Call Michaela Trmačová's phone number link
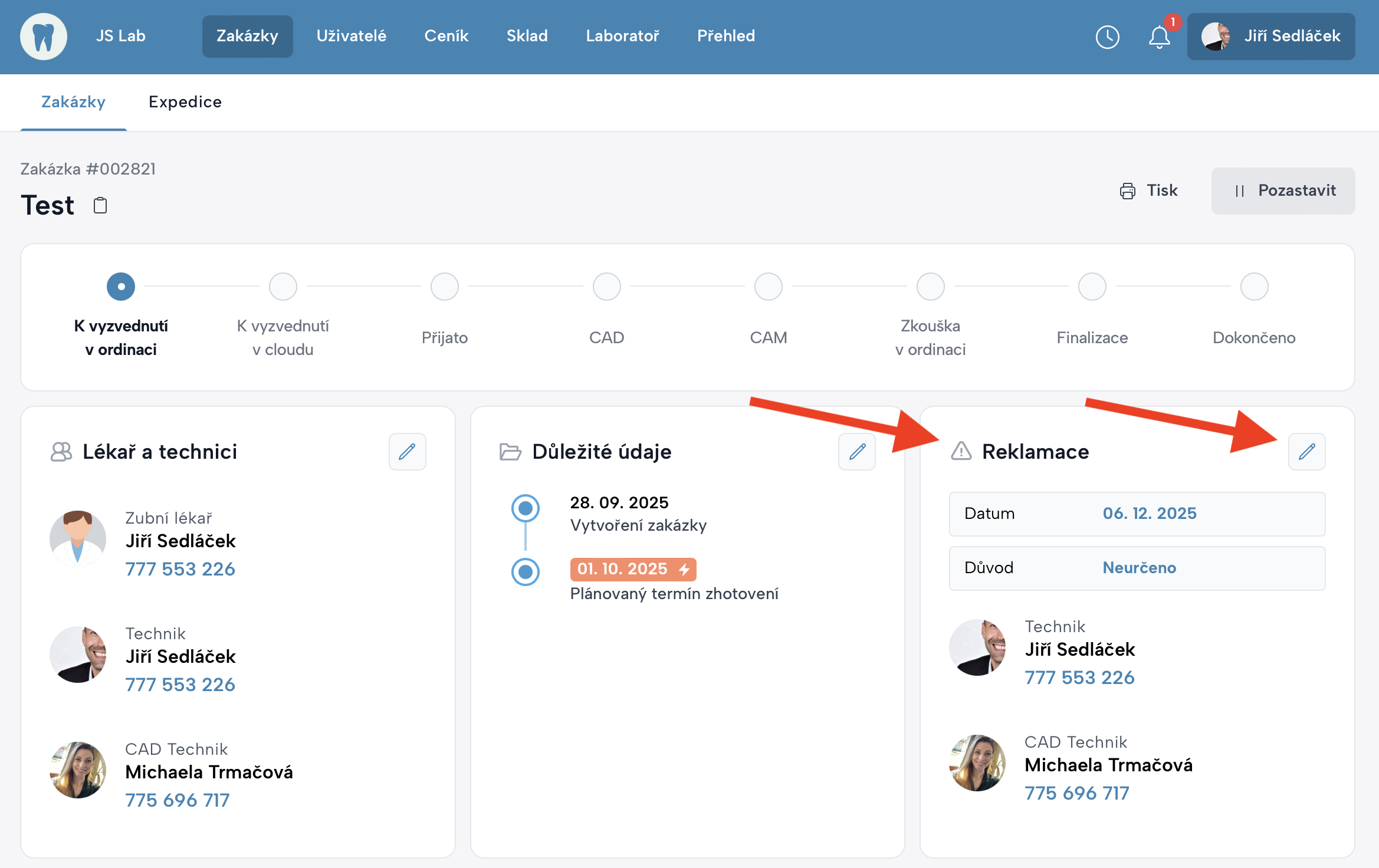This screenshot has height=868, width=1379. pyautogui.click(x=177, y=800)
